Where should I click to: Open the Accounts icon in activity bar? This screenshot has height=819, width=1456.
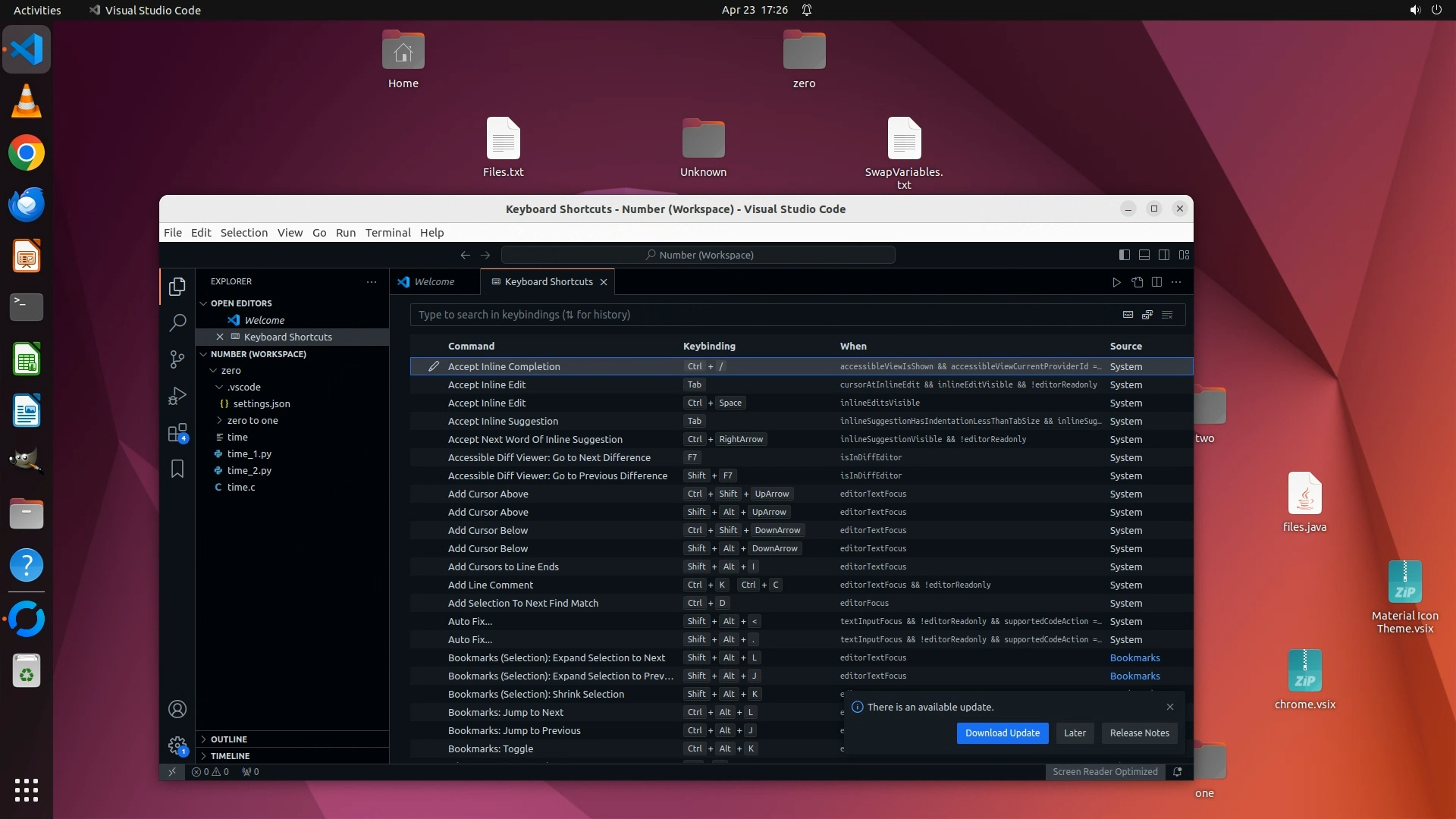(x=177, y=709)
